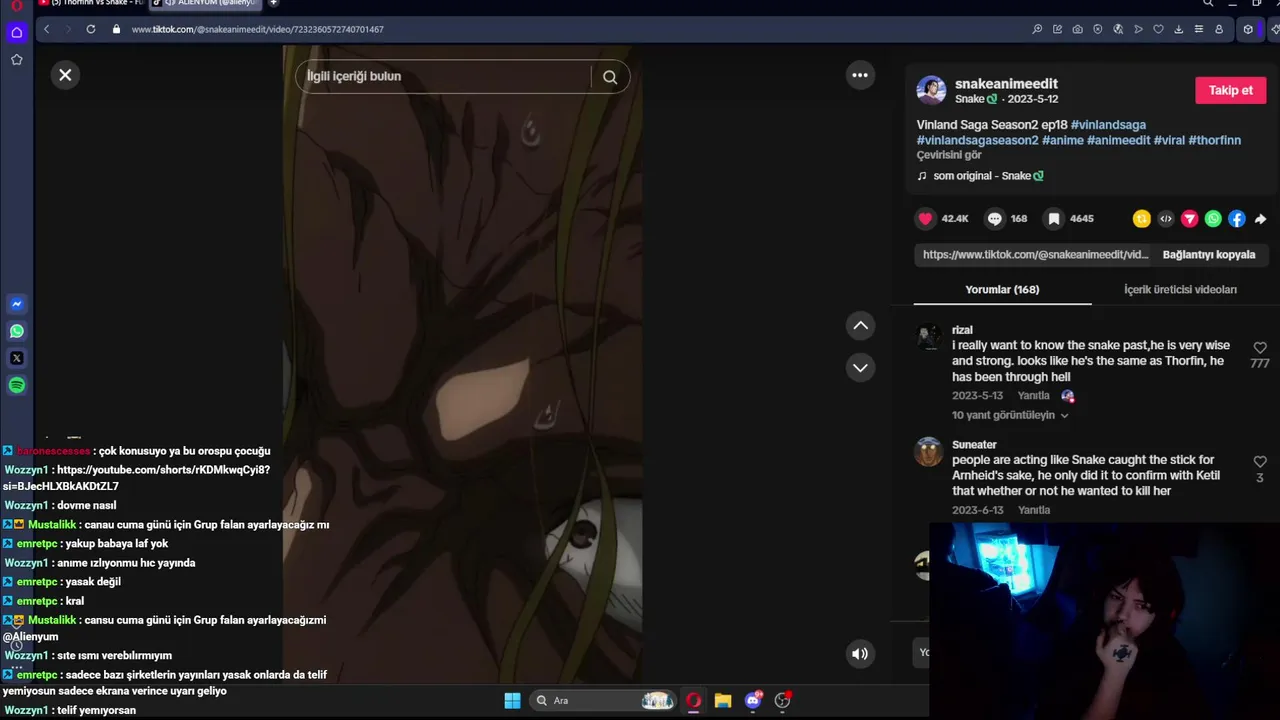
Task: Reply to rizal's comment with 'Yanıtla'
Action: 1034,396
